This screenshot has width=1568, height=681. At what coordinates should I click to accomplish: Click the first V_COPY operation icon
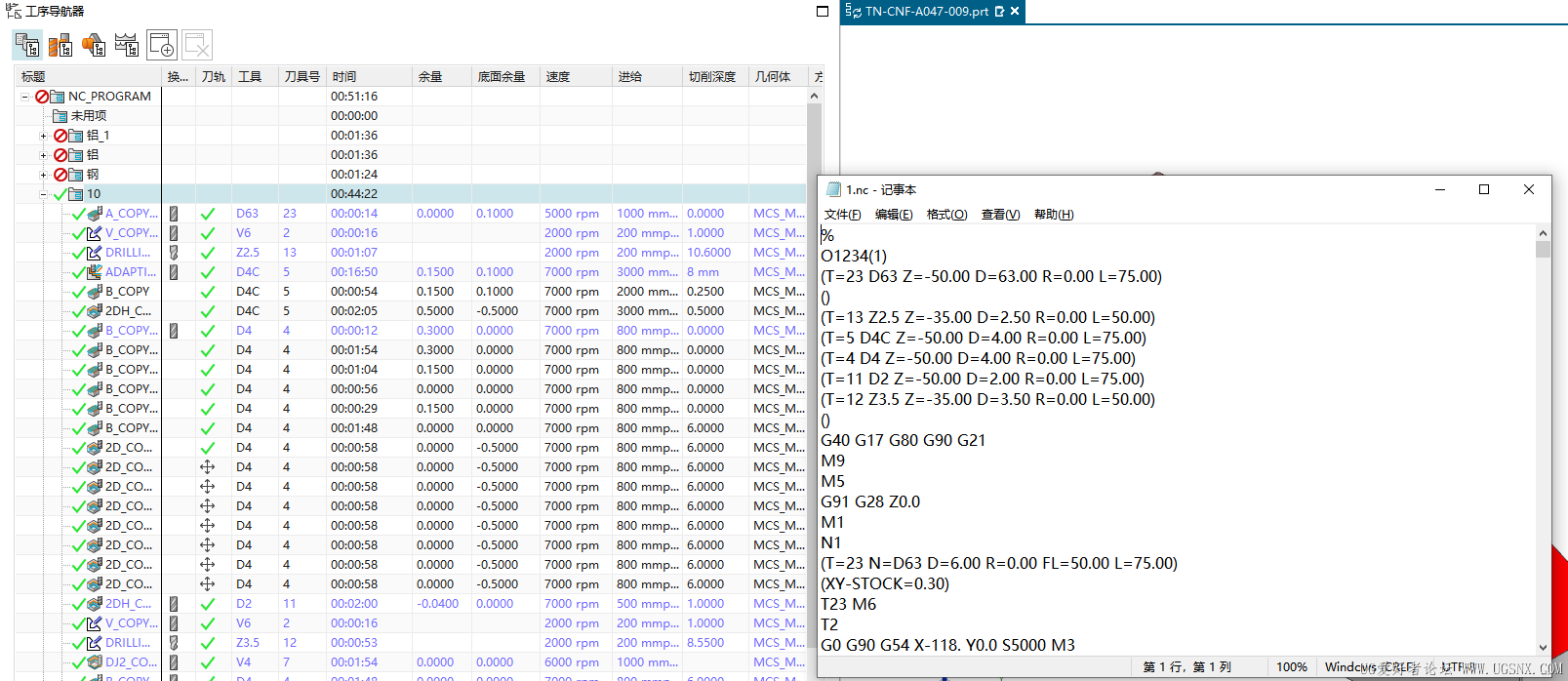[95, 233]
